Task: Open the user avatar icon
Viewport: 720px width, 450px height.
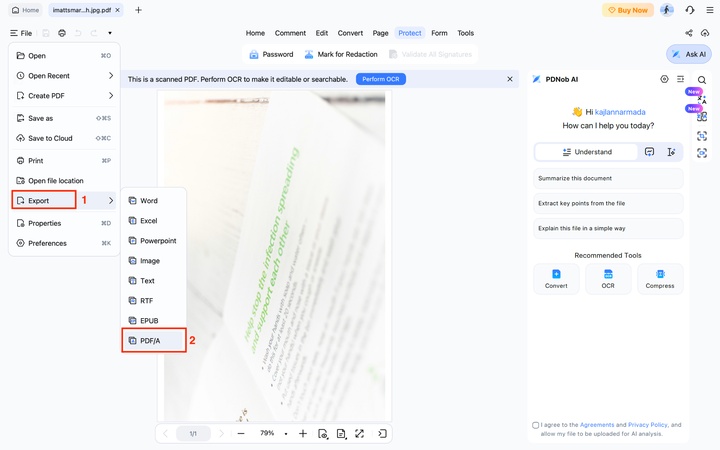Action: (x=667, y=10)
